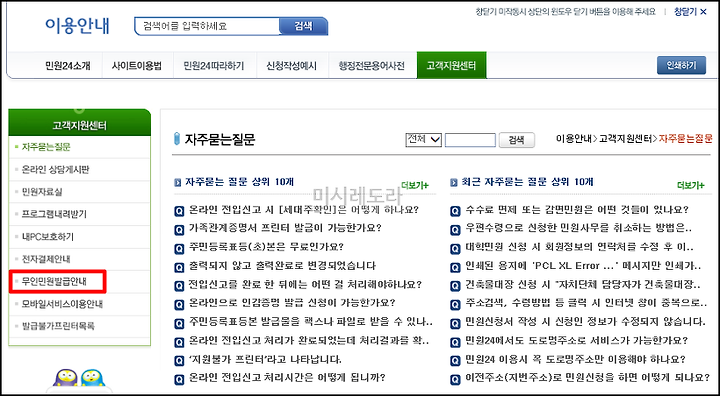Open question 민원신청서 작성 시 신청인 정보
The width and height of the screenshot is (720, 396).
tap(585, 321)
